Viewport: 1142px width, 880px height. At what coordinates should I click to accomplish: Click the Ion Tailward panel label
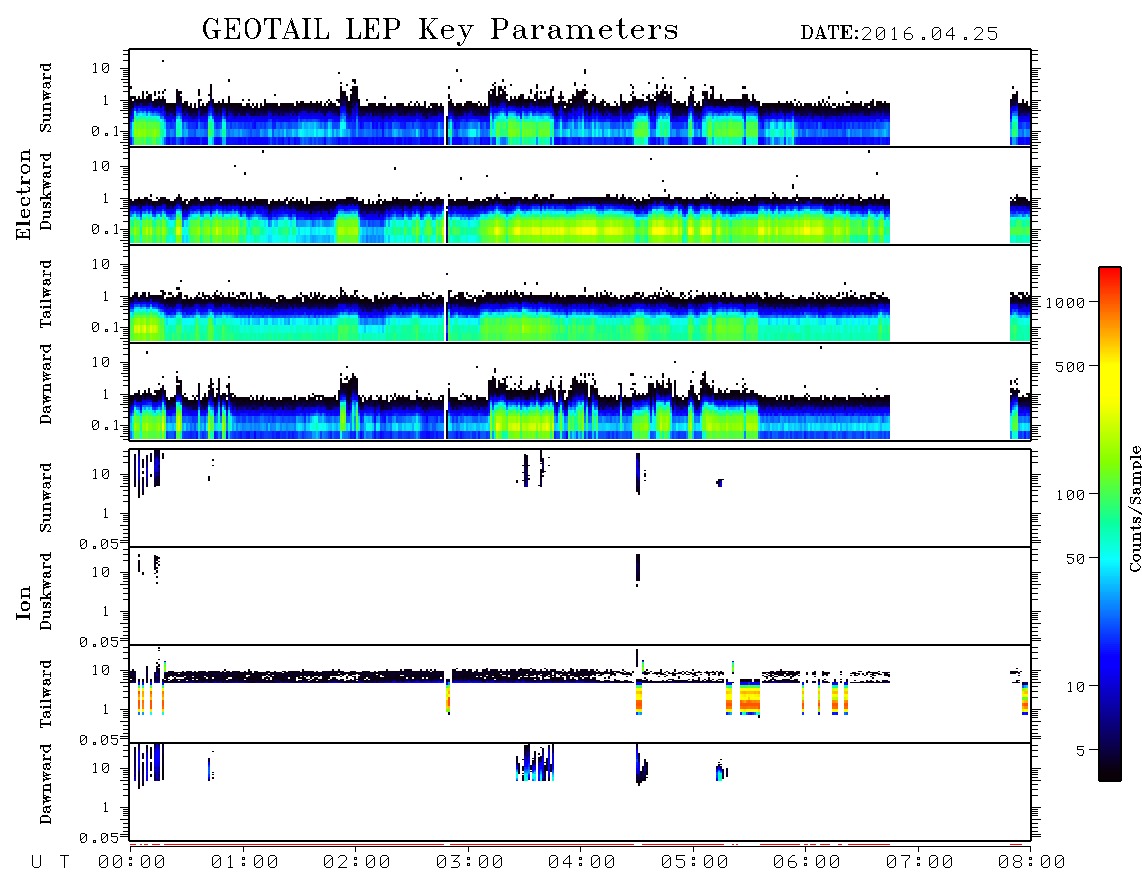pos(46,694)
